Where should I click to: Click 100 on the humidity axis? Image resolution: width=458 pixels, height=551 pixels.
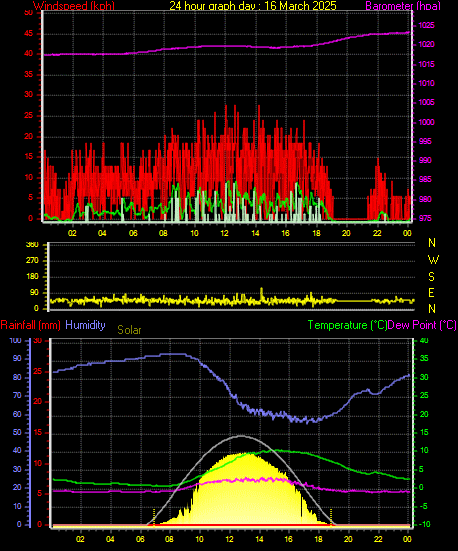15,341
